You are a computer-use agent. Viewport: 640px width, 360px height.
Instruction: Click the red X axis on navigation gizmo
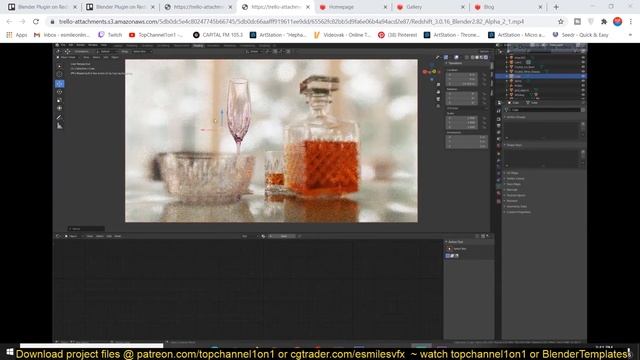pos(424,72)
